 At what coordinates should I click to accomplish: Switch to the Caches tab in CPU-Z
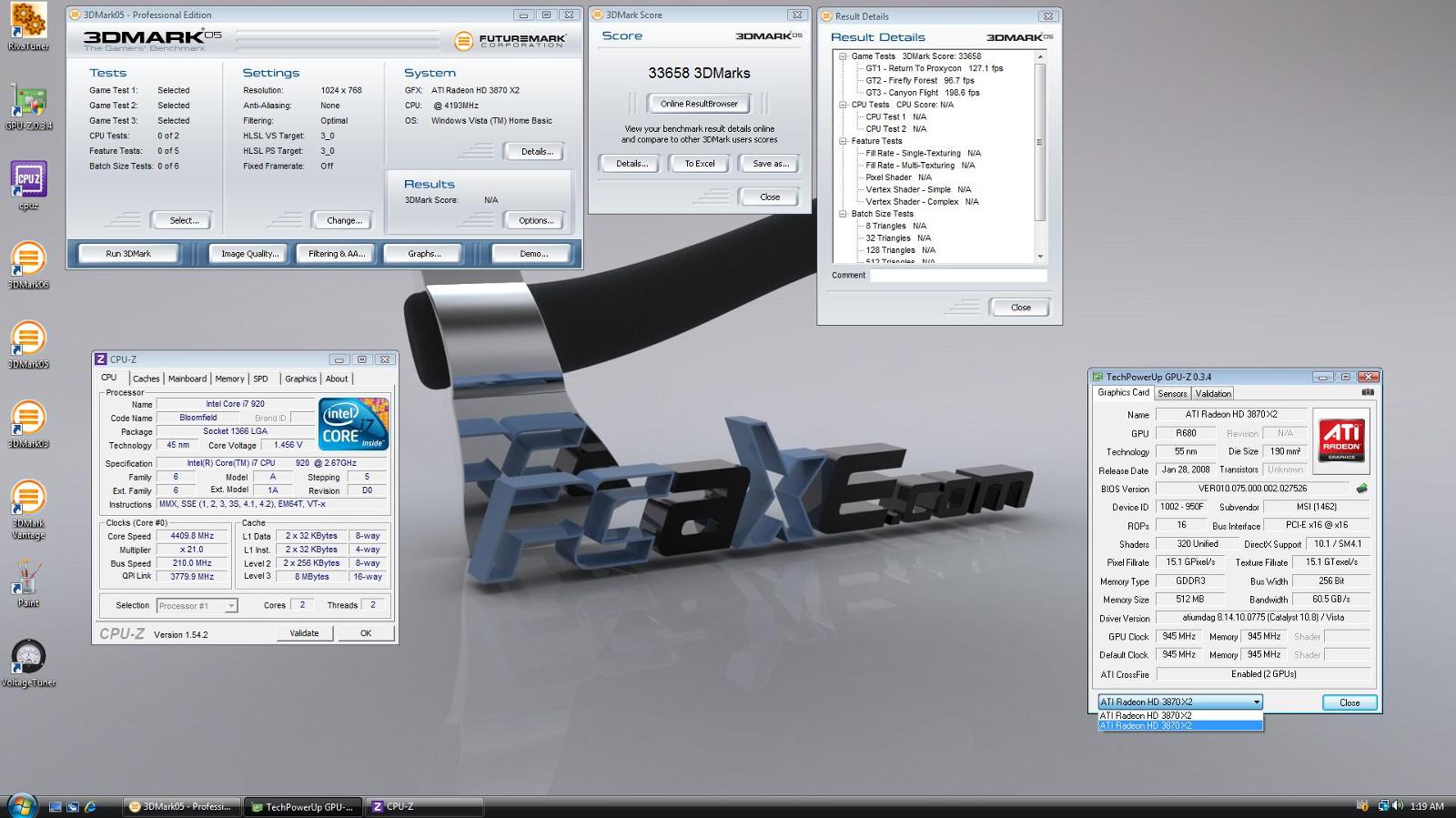click(x=146, y=379)
